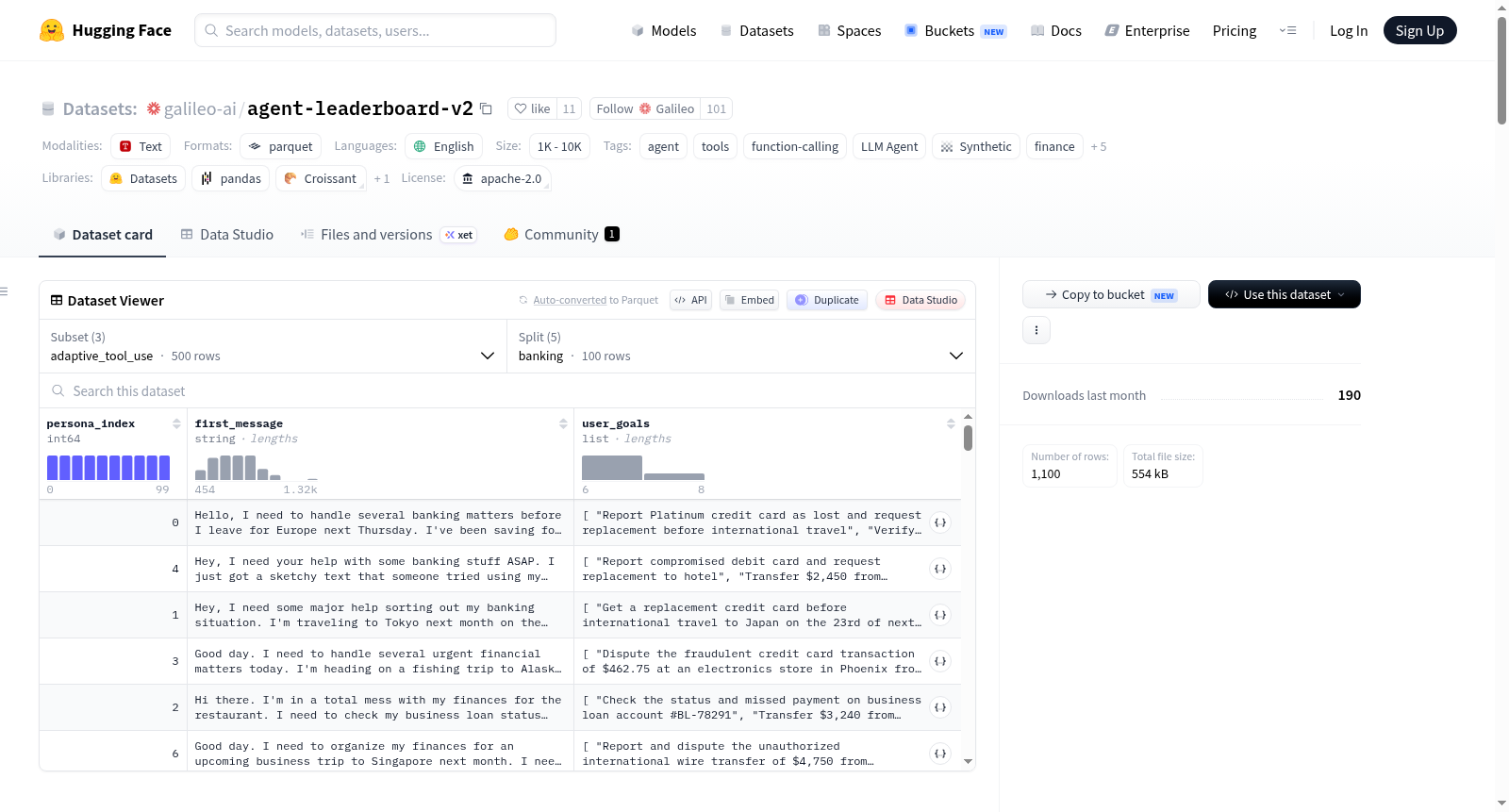Click the API button in Dataset Viewer

tap(690, 300)
